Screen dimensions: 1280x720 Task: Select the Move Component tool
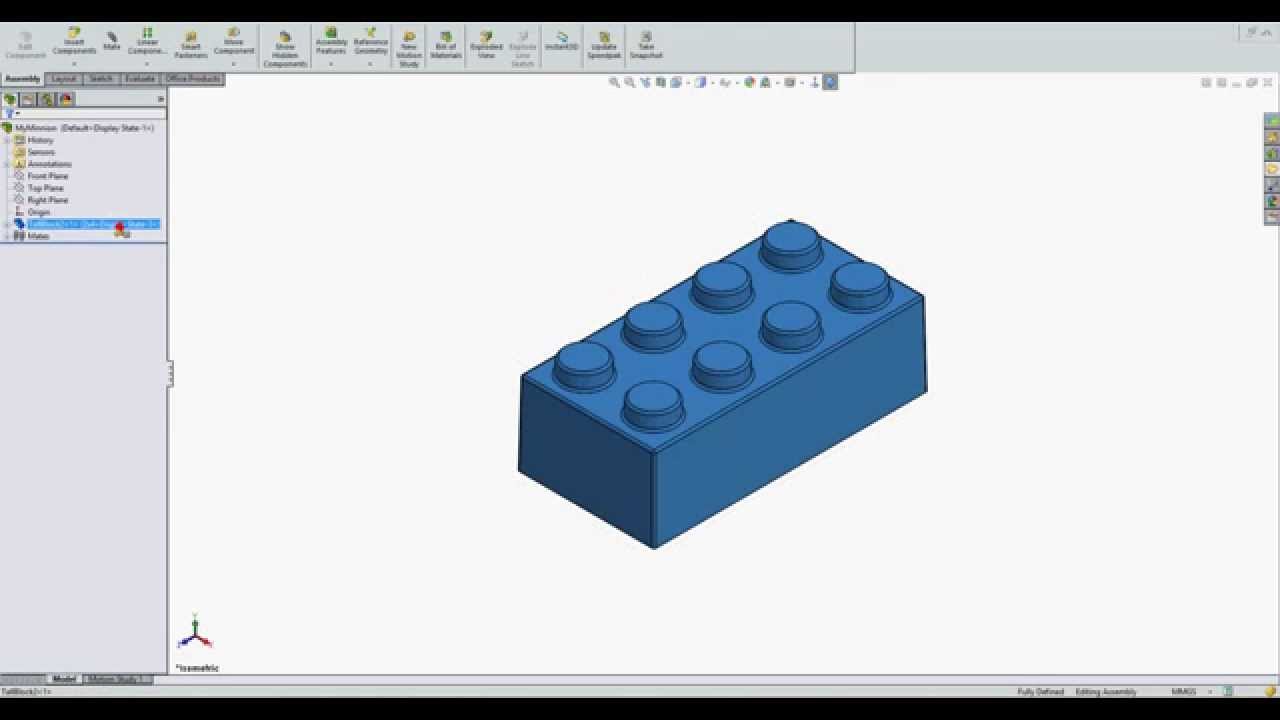[233, 42]
